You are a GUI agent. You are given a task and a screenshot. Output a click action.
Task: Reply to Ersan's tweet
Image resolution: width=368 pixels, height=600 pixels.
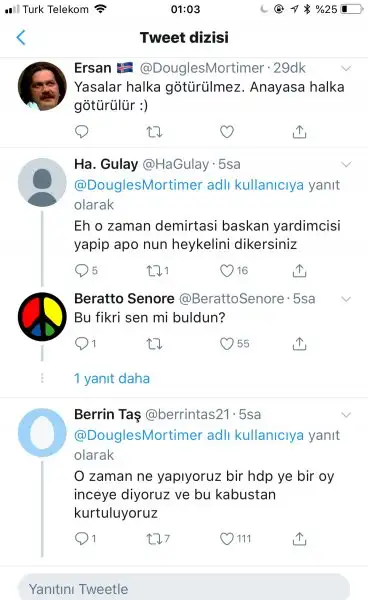[81, 132]
